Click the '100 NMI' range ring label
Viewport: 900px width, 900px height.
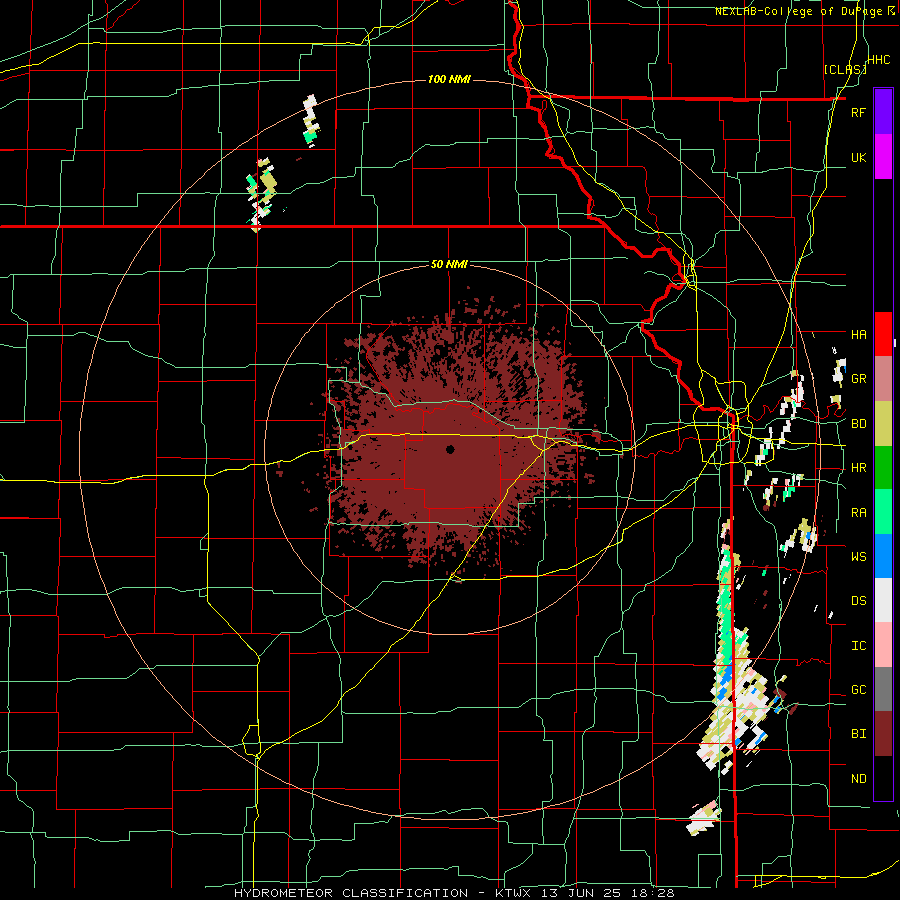pyautogui.click(x=449, y=79)
